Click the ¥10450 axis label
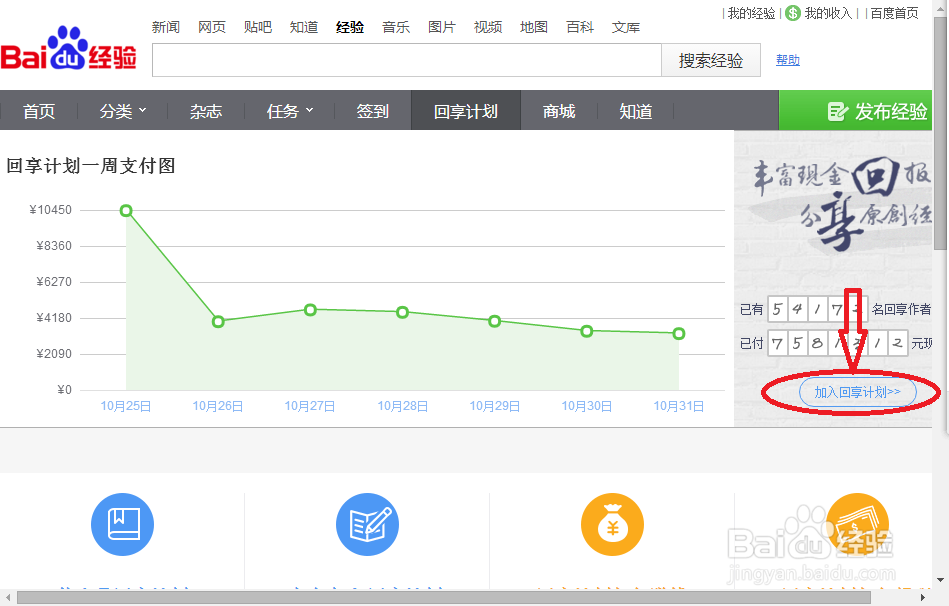The height and width of the screenshot is (606, 949). 50,210
